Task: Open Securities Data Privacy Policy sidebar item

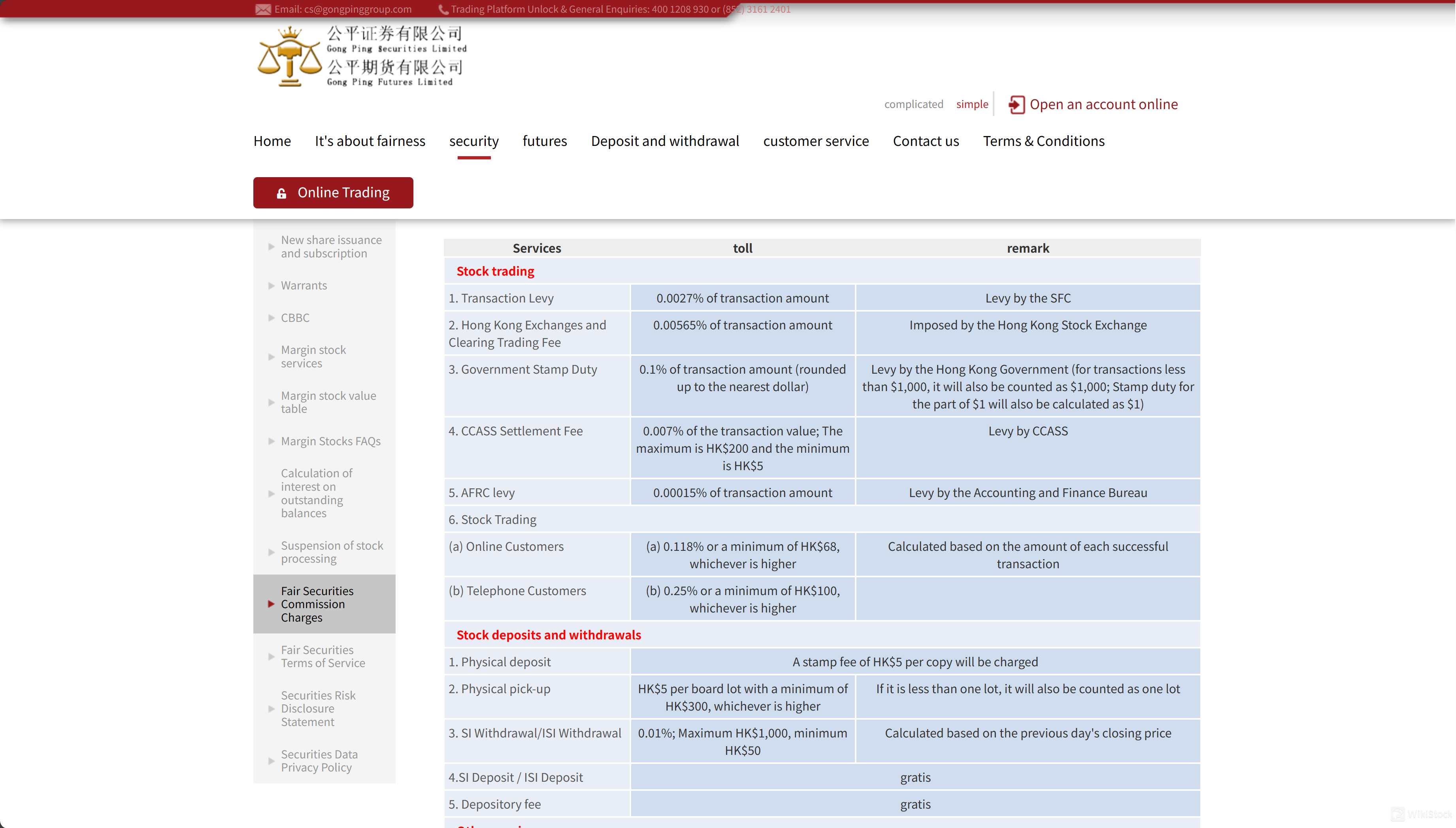Action: pos(319,761)
